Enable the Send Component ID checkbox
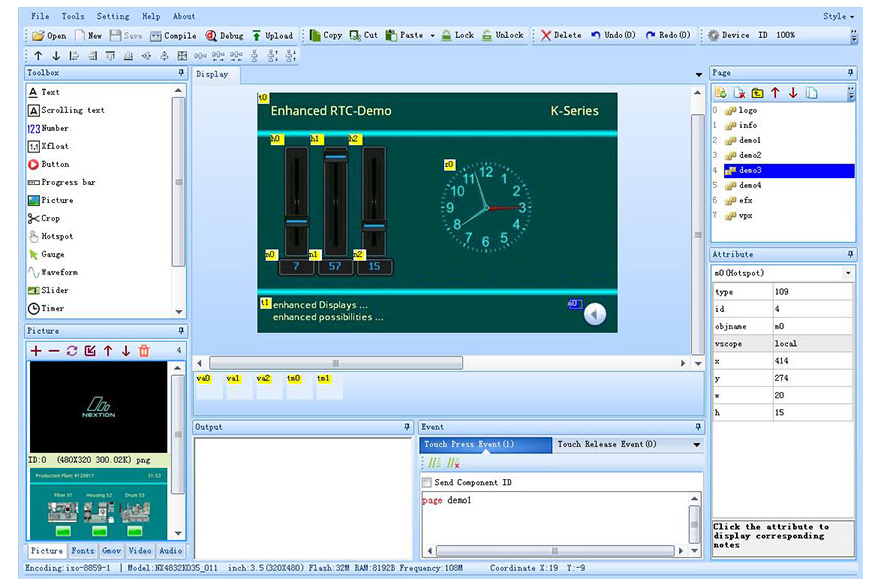Screen dimensions: 871x588 425,480
